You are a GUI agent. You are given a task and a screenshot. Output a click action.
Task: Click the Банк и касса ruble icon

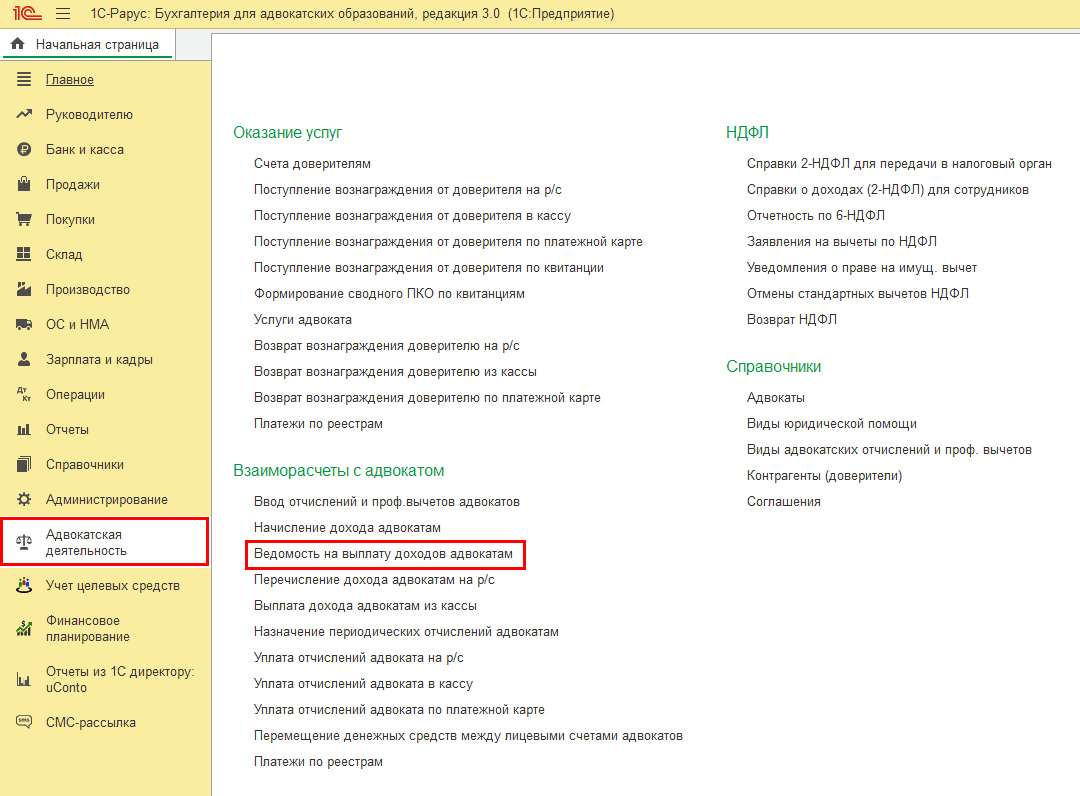25,150
